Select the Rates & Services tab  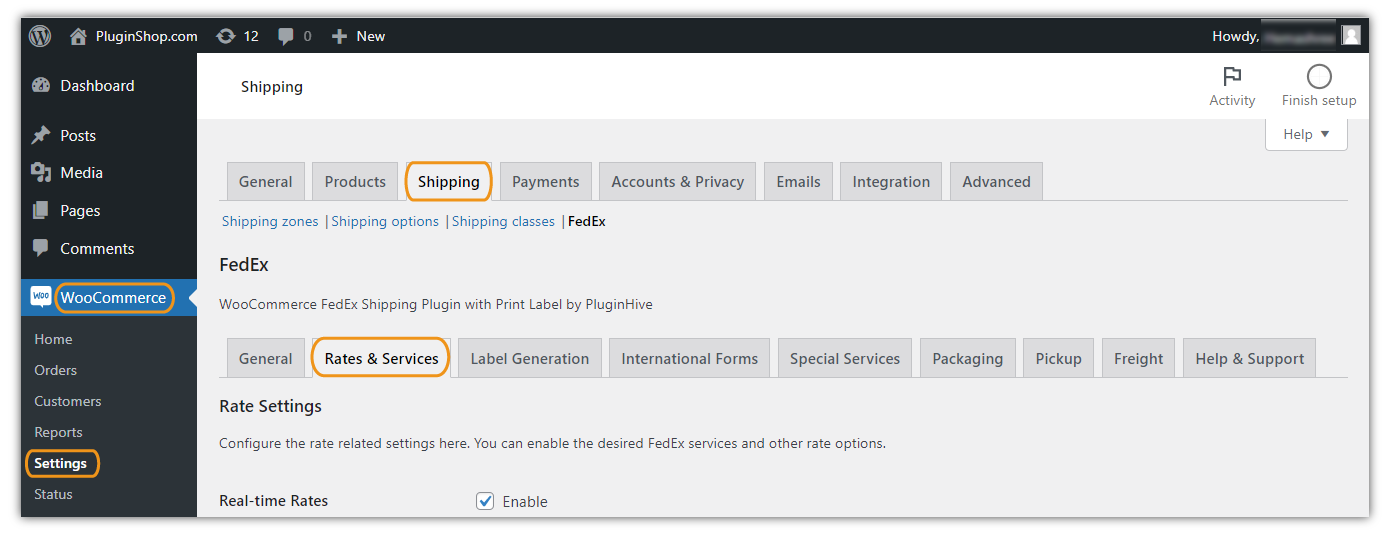point(382,358)
